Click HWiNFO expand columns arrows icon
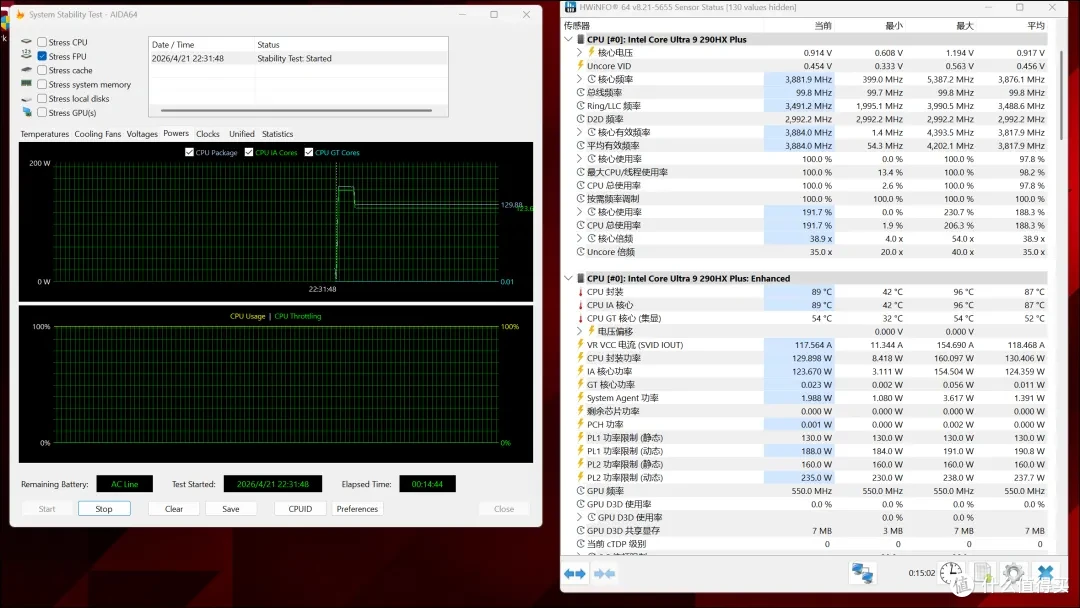The height and width of the screenshot is (608, 1080). (574, 574)
